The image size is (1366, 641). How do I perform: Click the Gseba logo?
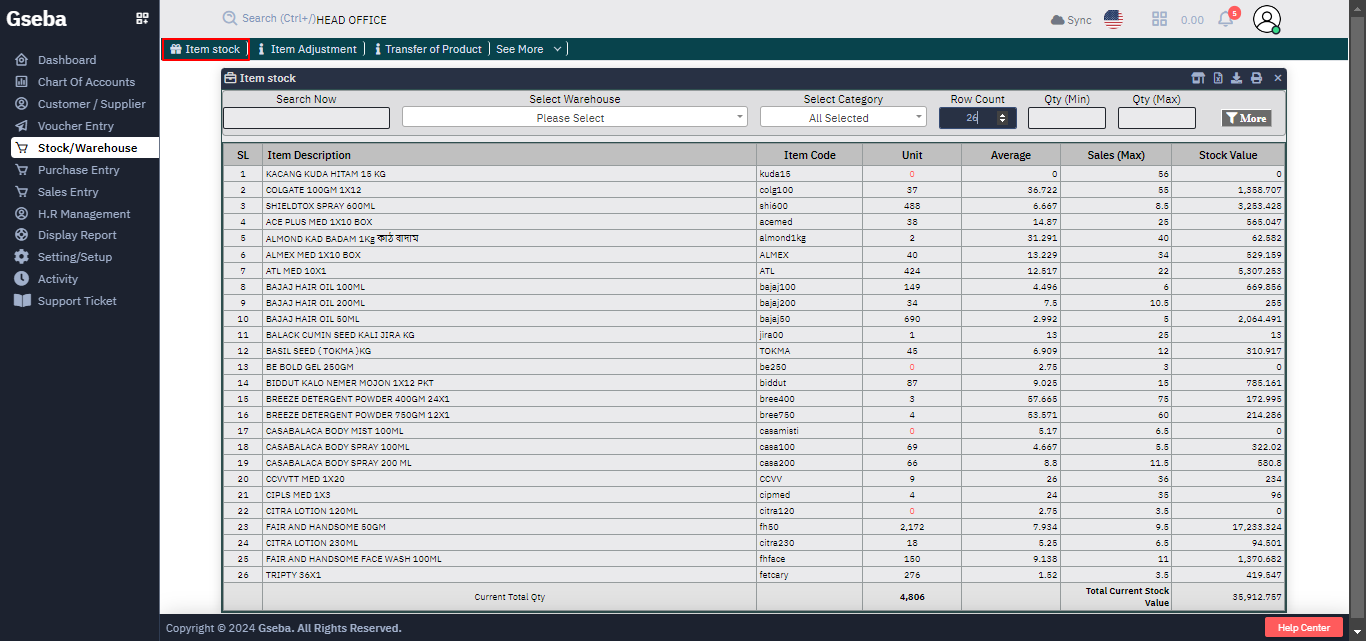tap(36, 18)
